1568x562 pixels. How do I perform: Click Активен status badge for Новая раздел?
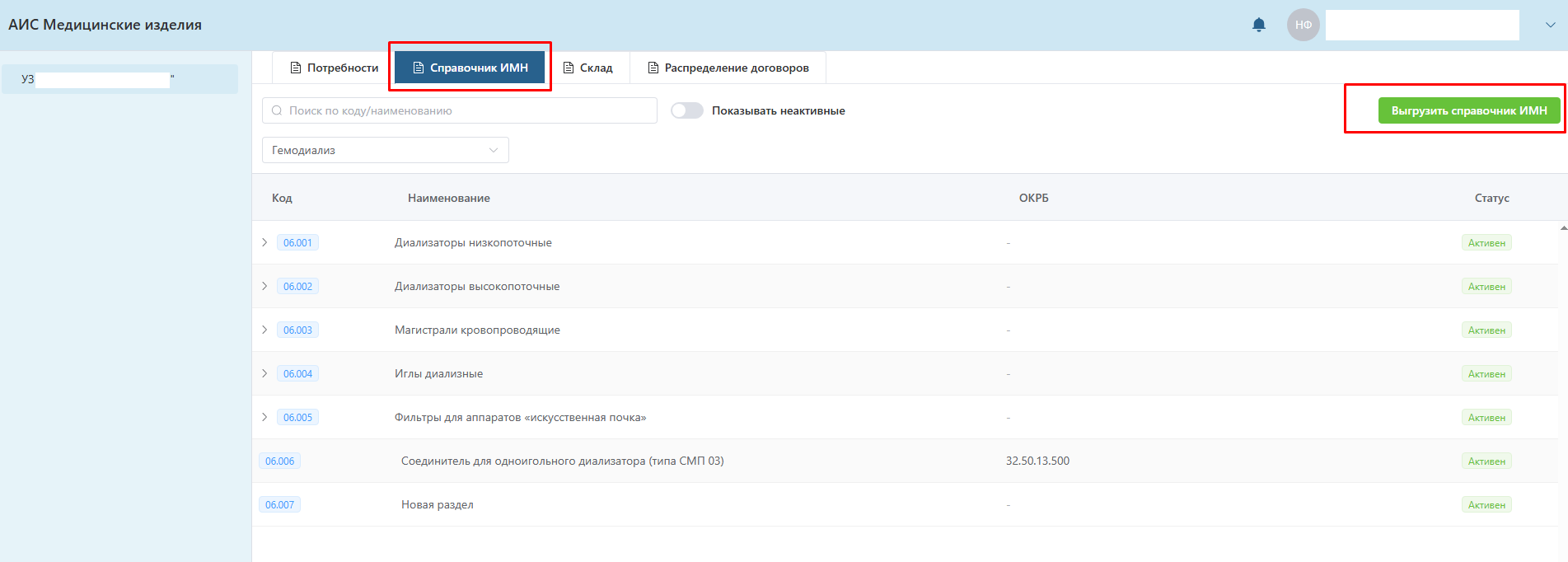1486,505
